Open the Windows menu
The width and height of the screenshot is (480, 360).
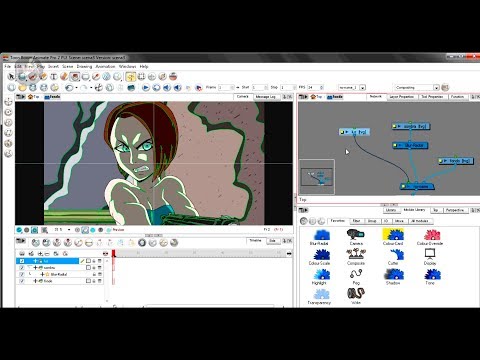[x=128, y=66]
